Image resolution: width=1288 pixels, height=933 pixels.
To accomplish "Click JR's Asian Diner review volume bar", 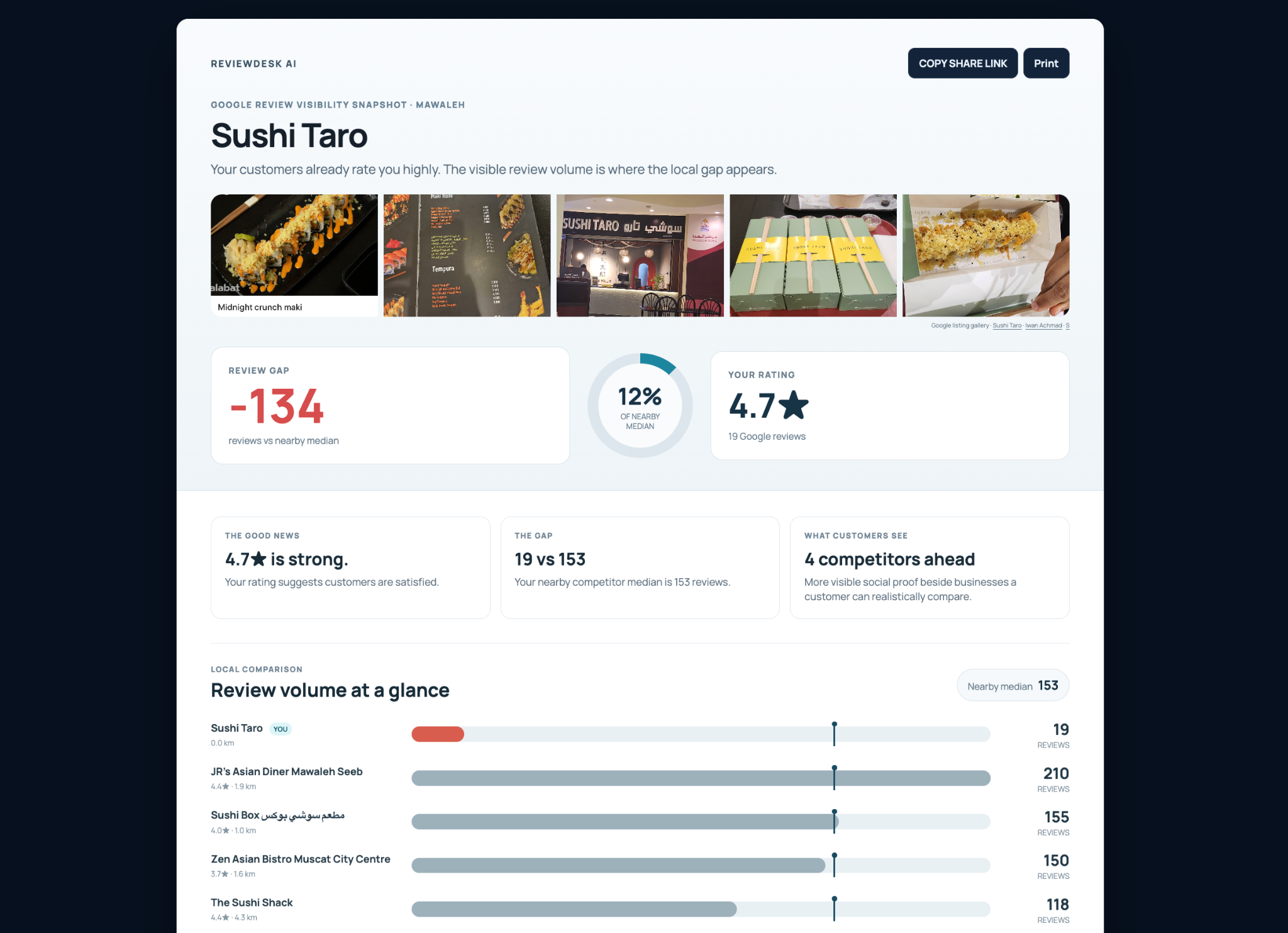I will [x=701, y=778].
